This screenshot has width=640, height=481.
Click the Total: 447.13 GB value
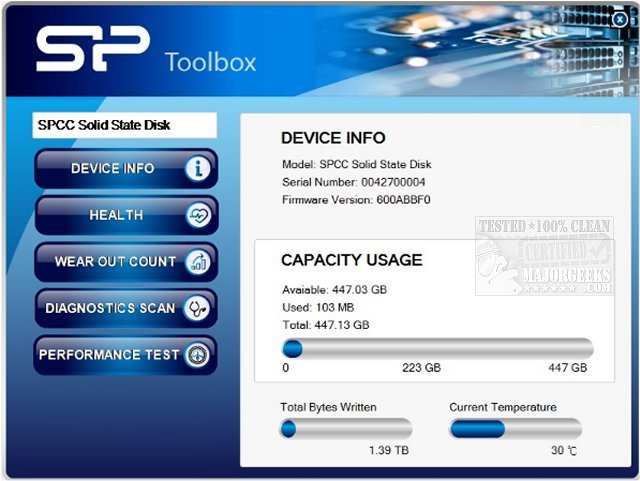tap(326, 325)
